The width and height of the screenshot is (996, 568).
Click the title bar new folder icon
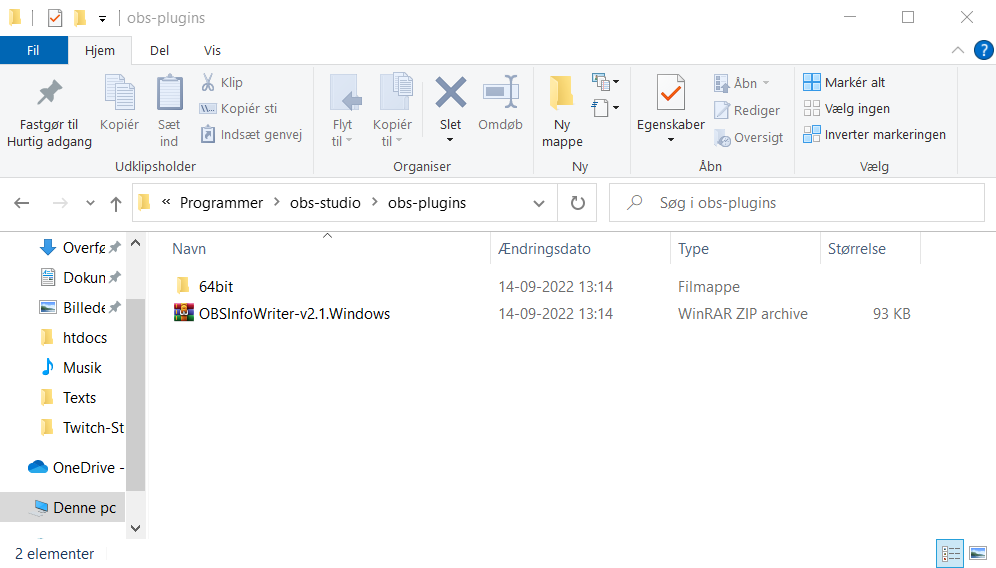click(x=80, y=18)
